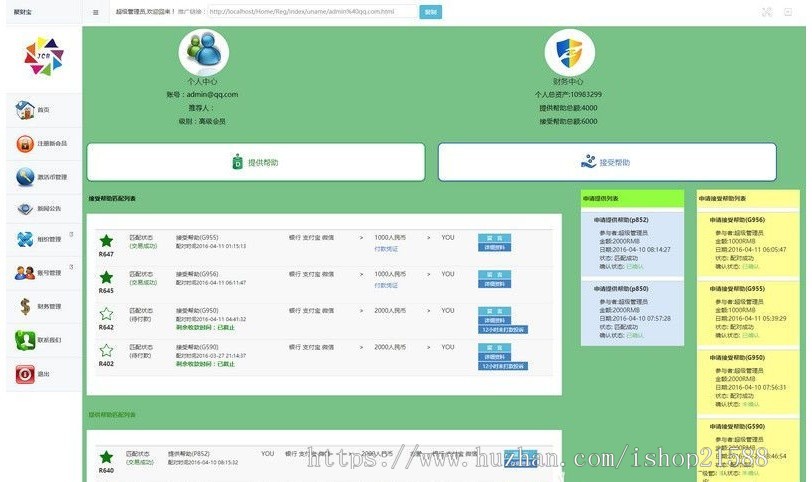Screen dimensions: 812x482
Task: Click the green D bottle icon
Action: coord(237,162)
